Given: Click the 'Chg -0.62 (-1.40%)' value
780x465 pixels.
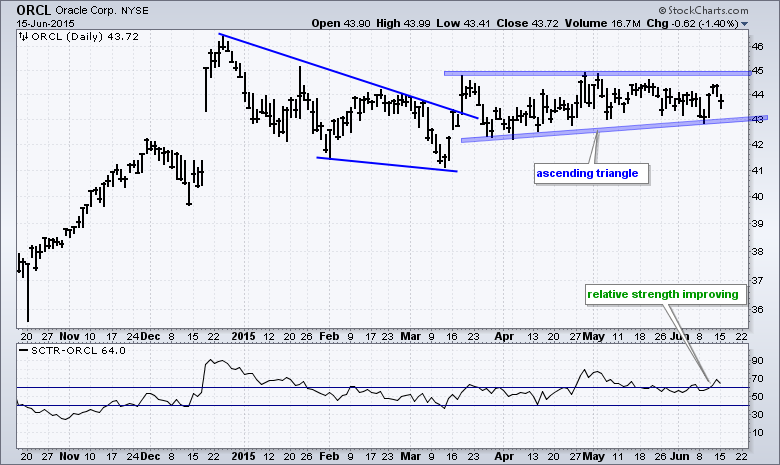Looking at the screenshot, I should (692, 23).
